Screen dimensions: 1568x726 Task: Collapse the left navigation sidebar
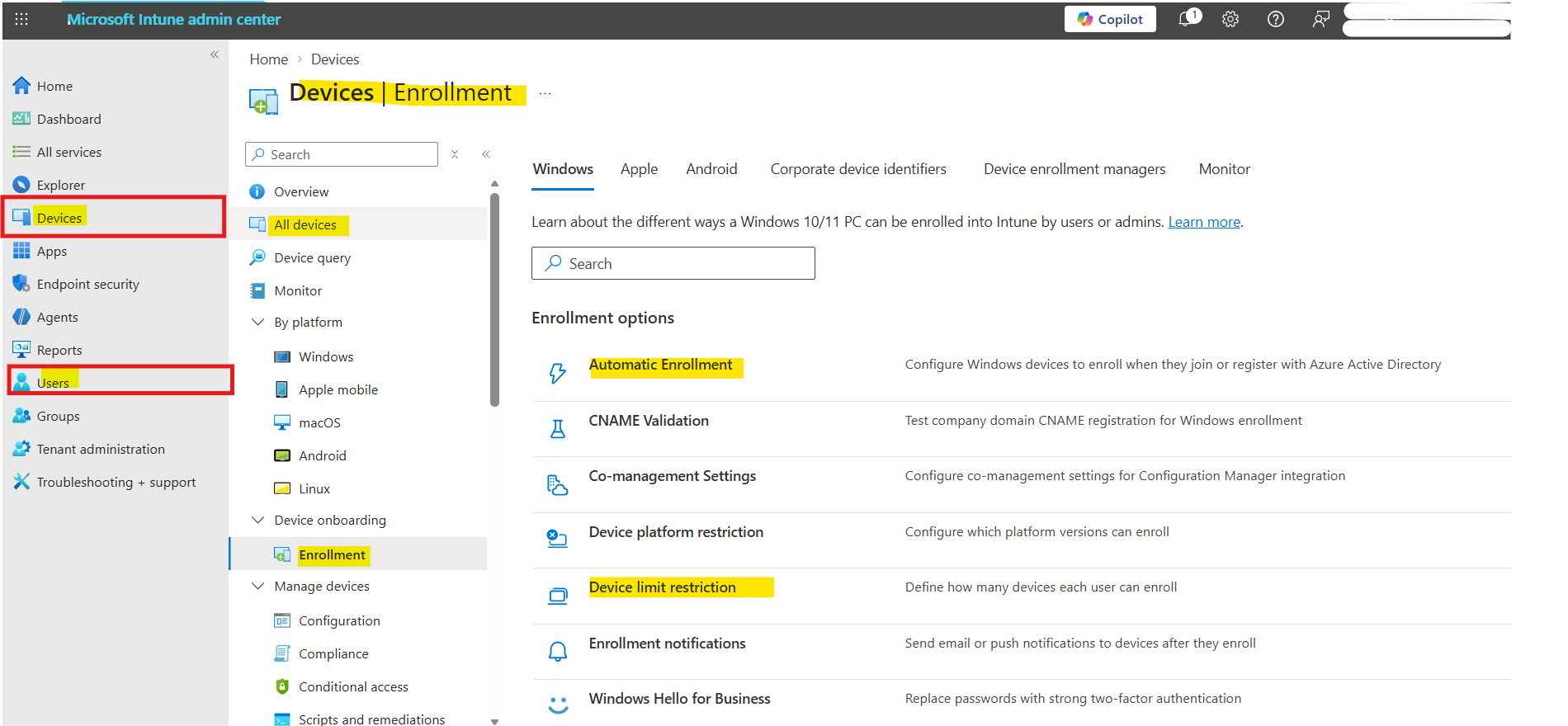[x=215, y=54]
